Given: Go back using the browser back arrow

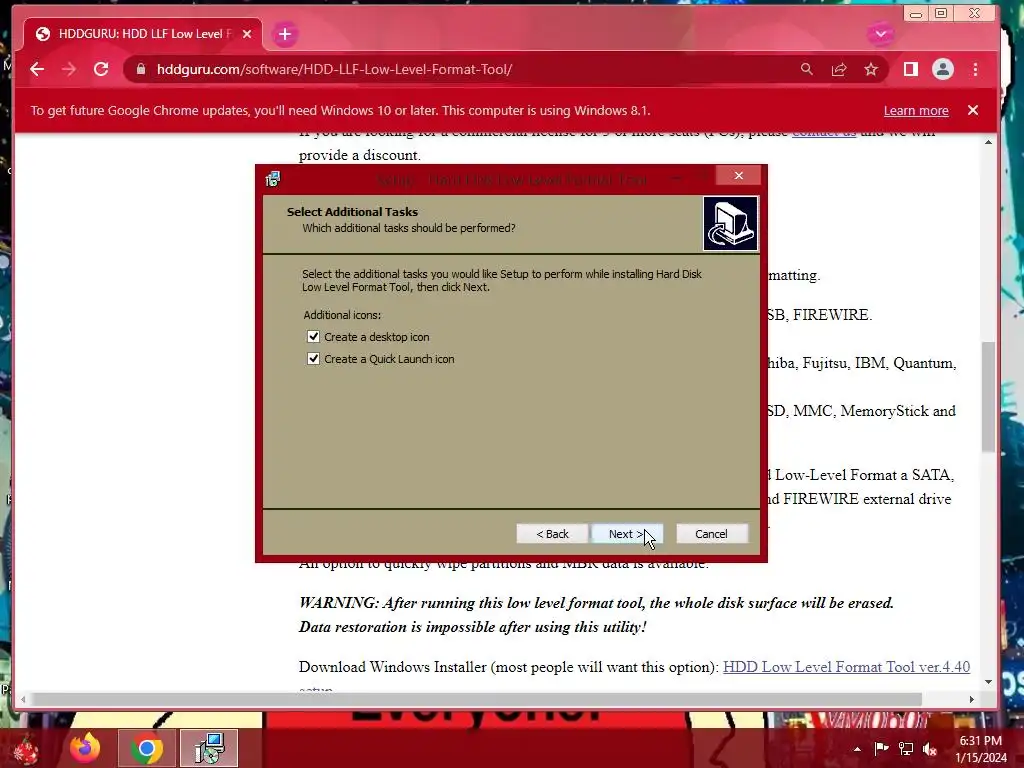Looking at the screenshot, I should click(37, 69).
